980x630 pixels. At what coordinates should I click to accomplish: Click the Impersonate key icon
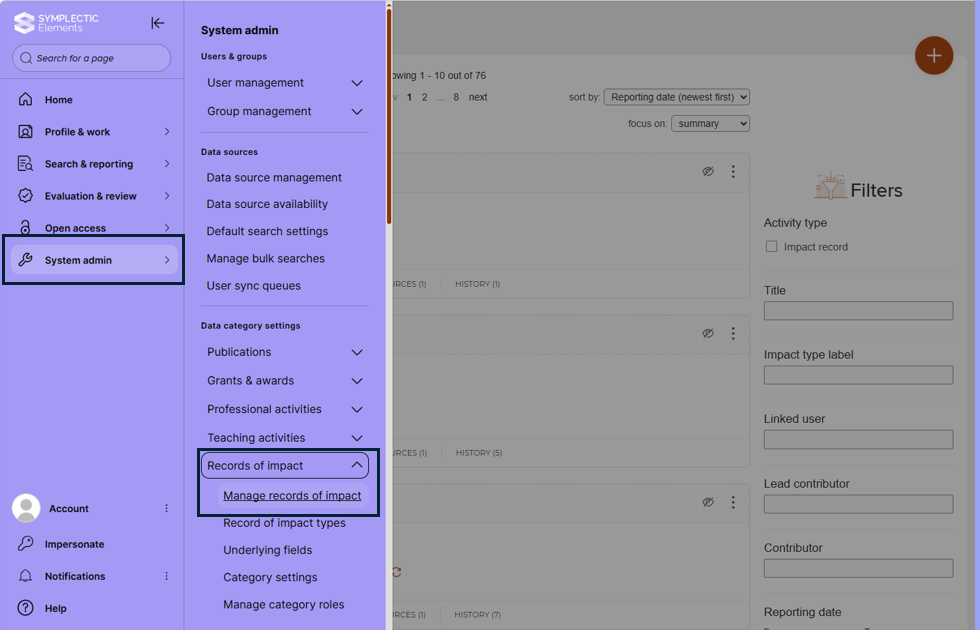(25, 544)
